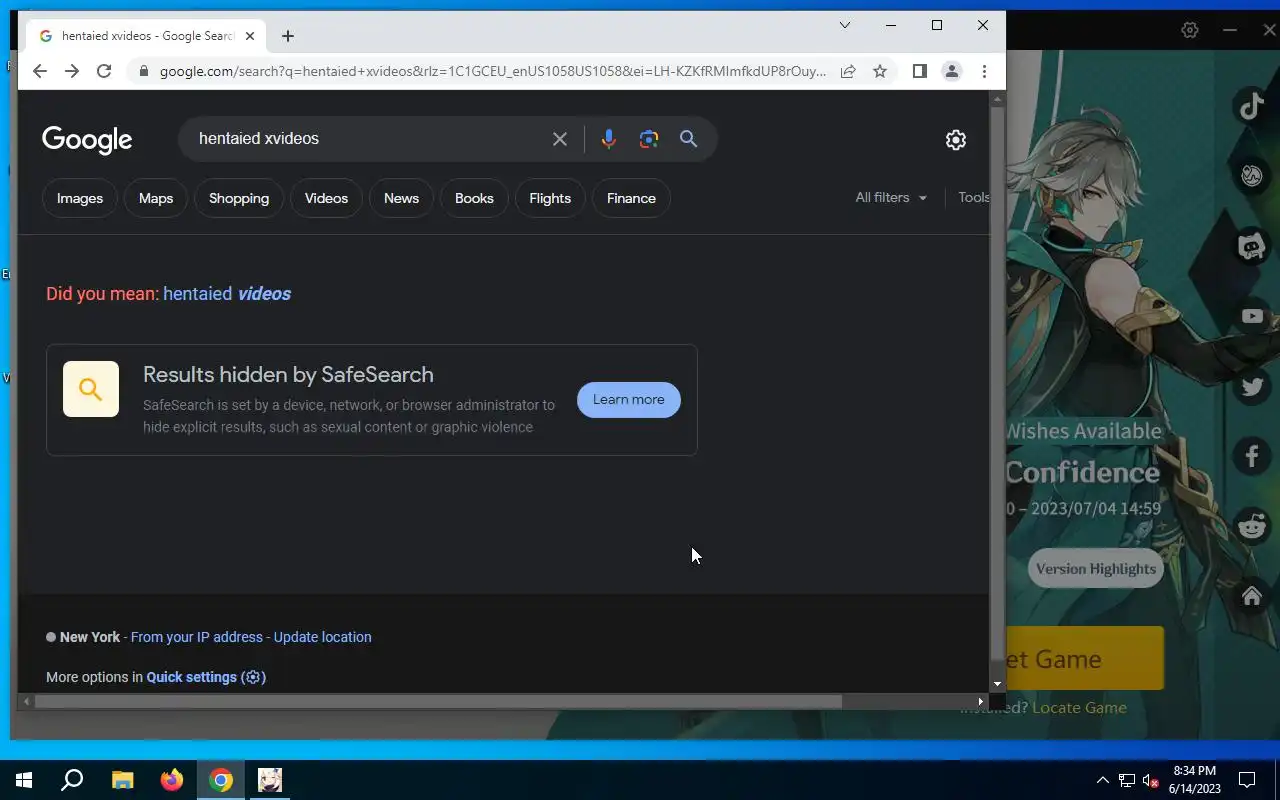
Task: Clear the Google search box text
Action: pos(560,139)
